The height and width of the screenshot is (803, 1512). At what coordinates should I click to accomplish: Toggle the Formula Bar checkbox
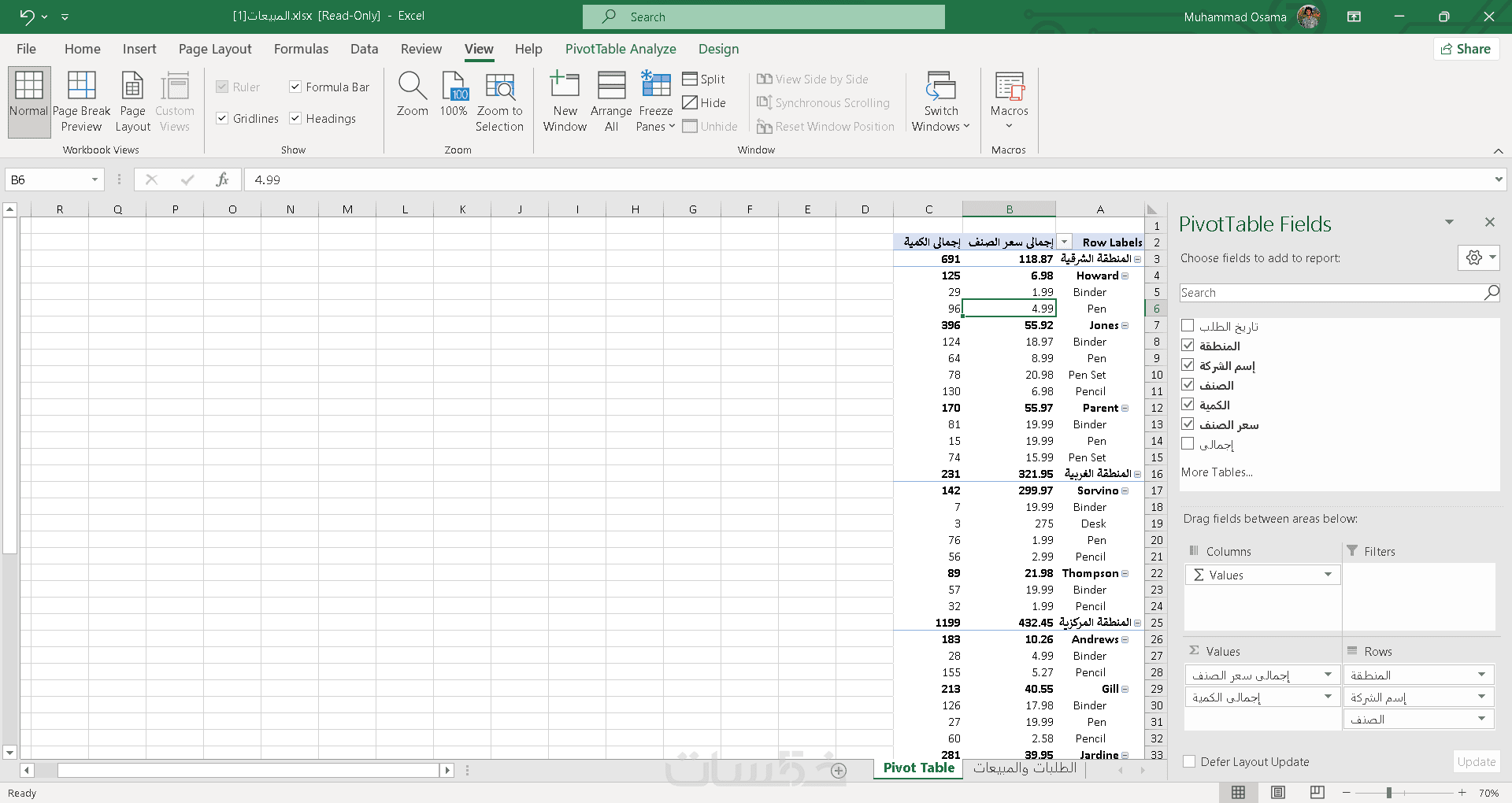point(295,87)
